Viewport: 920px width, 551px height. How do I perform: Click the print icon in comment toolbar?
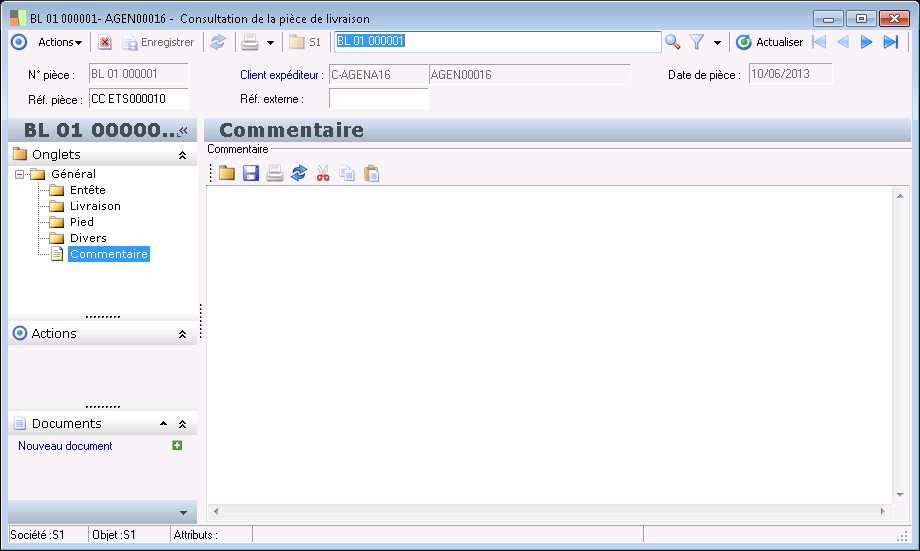click(x=275, y=173)
